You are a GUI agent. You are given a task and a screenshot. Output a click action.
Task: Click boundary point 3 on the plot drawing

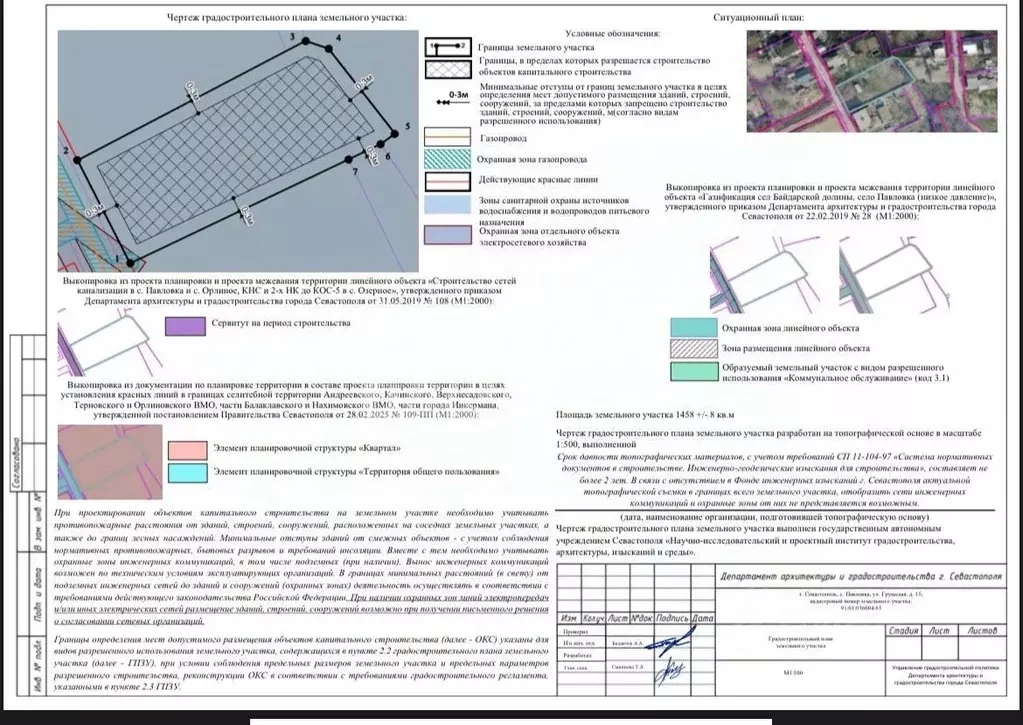(305, 41)
